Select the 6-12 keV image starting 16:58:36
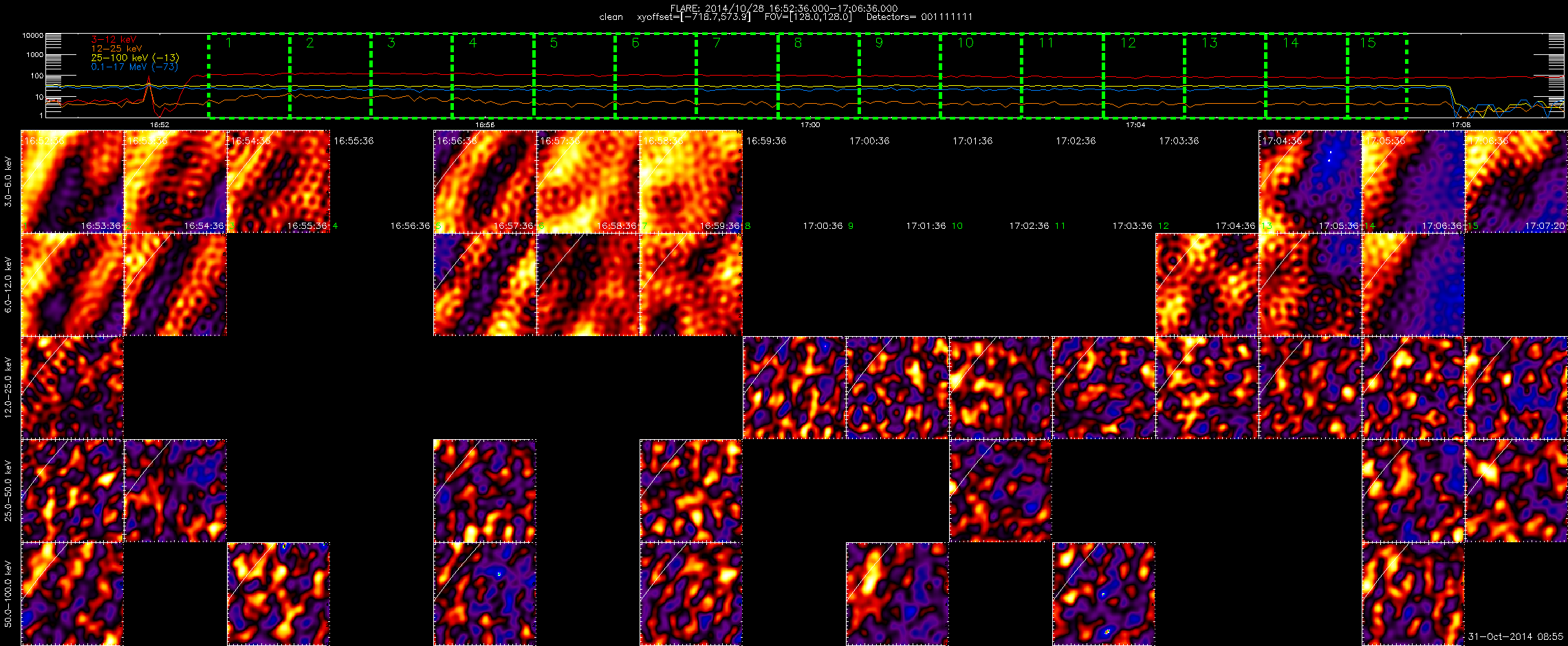 (x=691, y=285)
